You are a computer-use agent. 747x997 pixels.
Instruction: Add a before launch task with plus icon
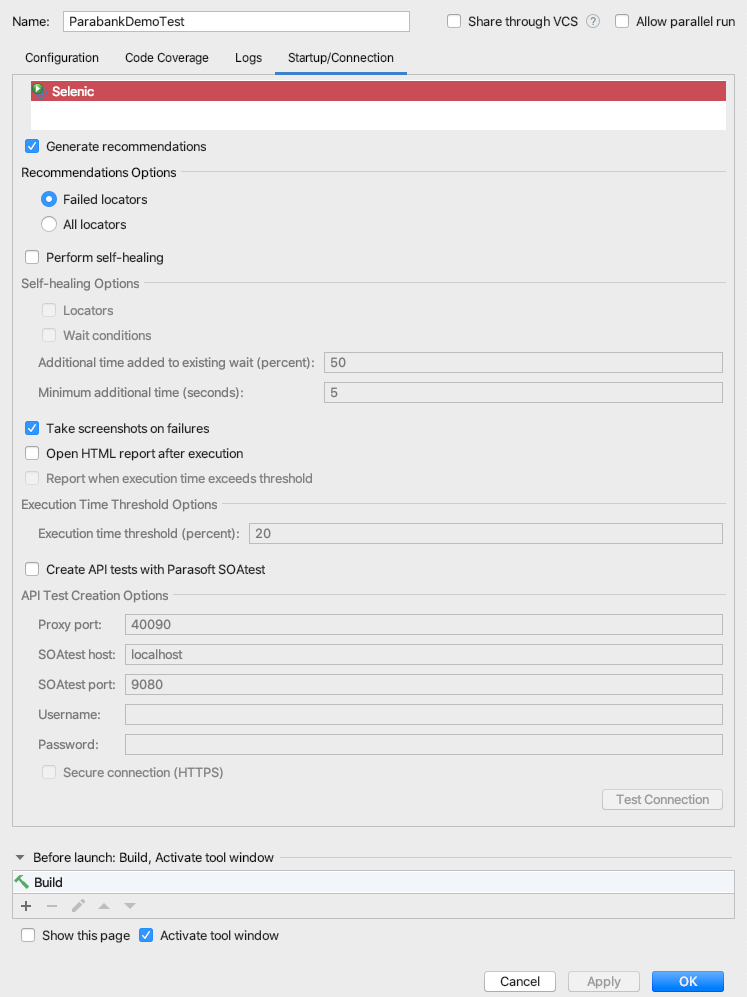pos(26,906)
